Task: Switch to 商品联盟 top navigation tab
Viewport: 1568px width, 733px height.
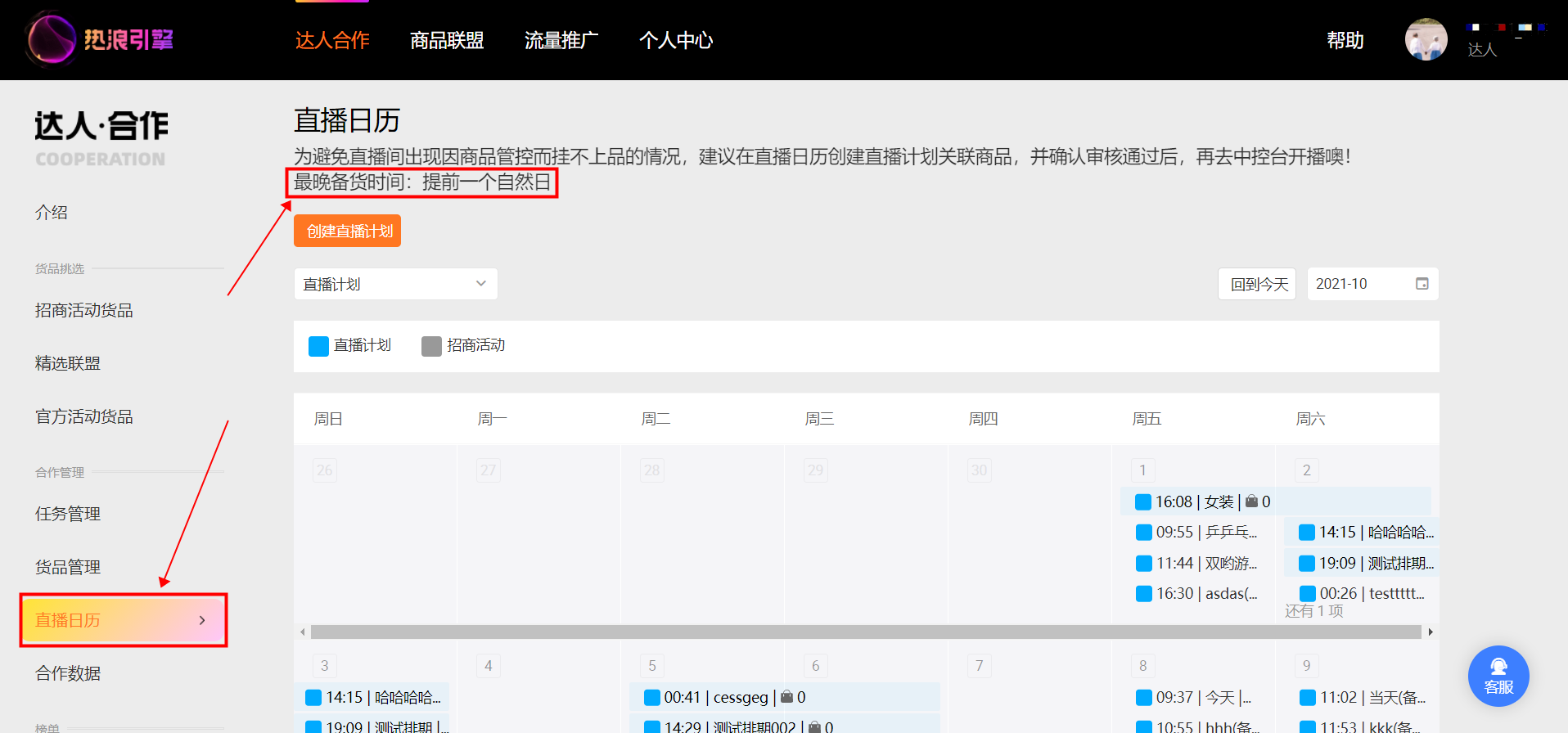Action: pyautogui.click(x=447, y=40)
